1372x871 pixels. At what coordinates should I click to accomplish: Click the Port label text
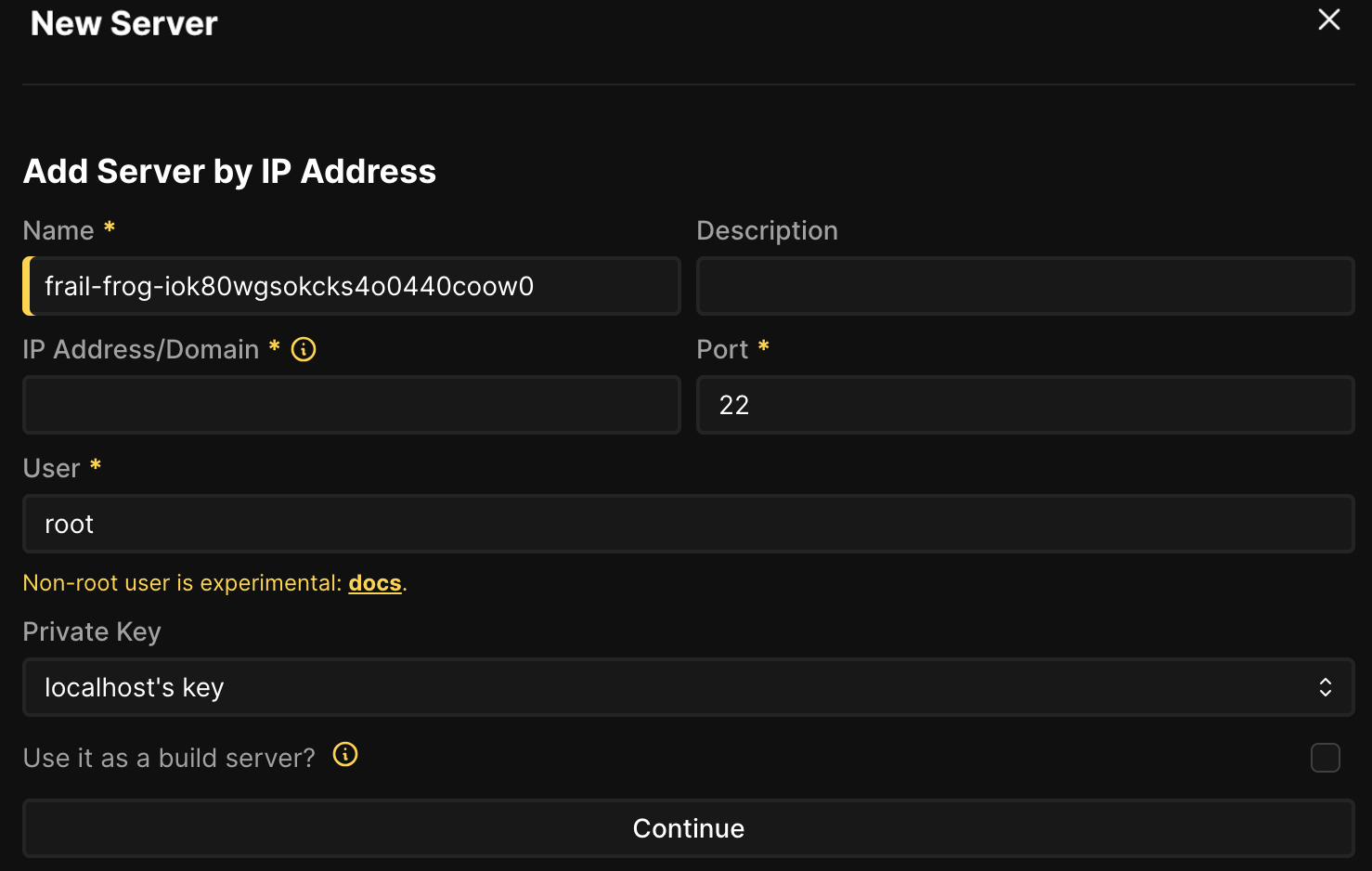[722, 349]
